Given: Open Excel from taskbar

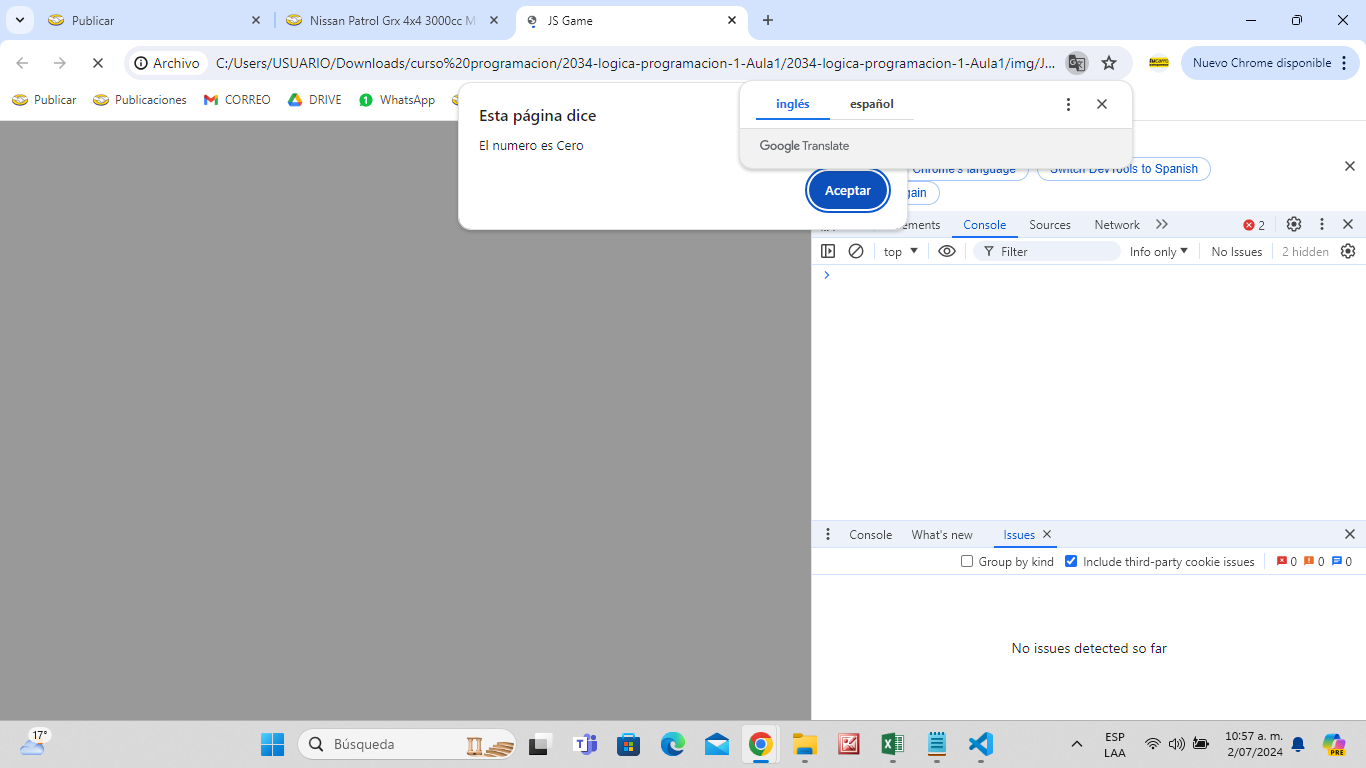Looking at the screenshot, I should pos(892,744).
